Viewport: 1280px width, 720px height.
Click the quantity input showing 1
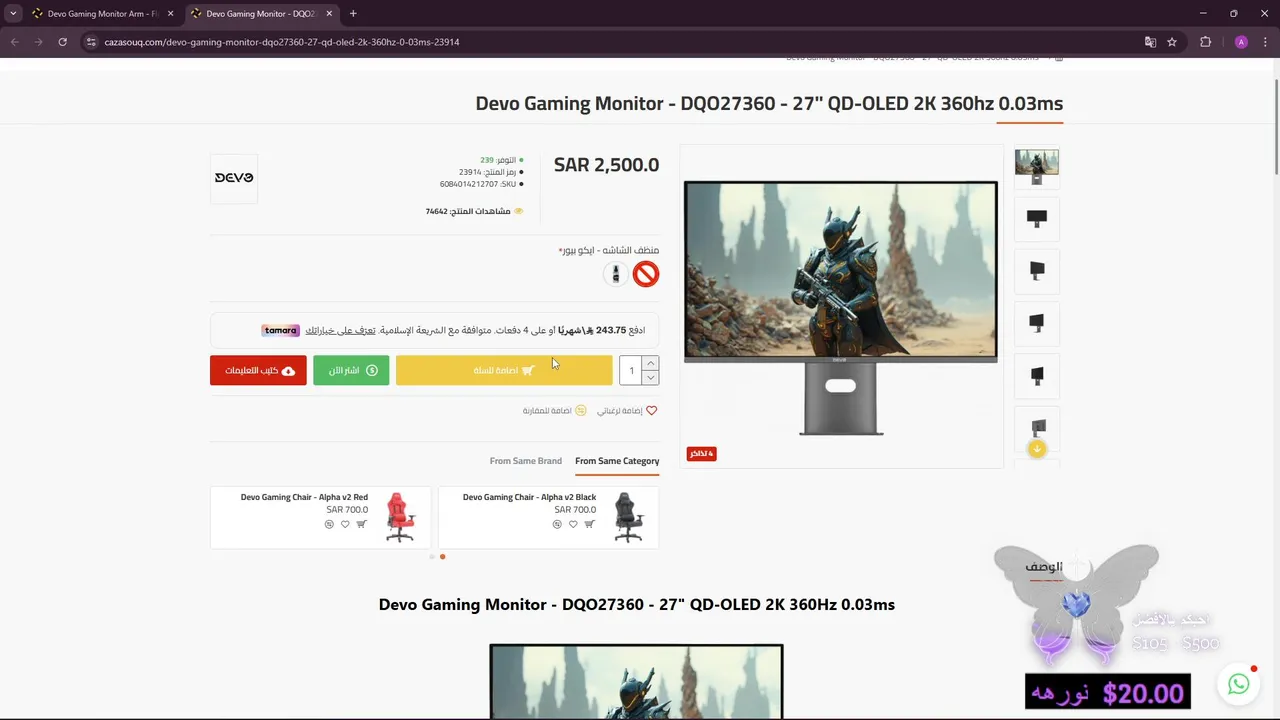[x=631, y=370]
